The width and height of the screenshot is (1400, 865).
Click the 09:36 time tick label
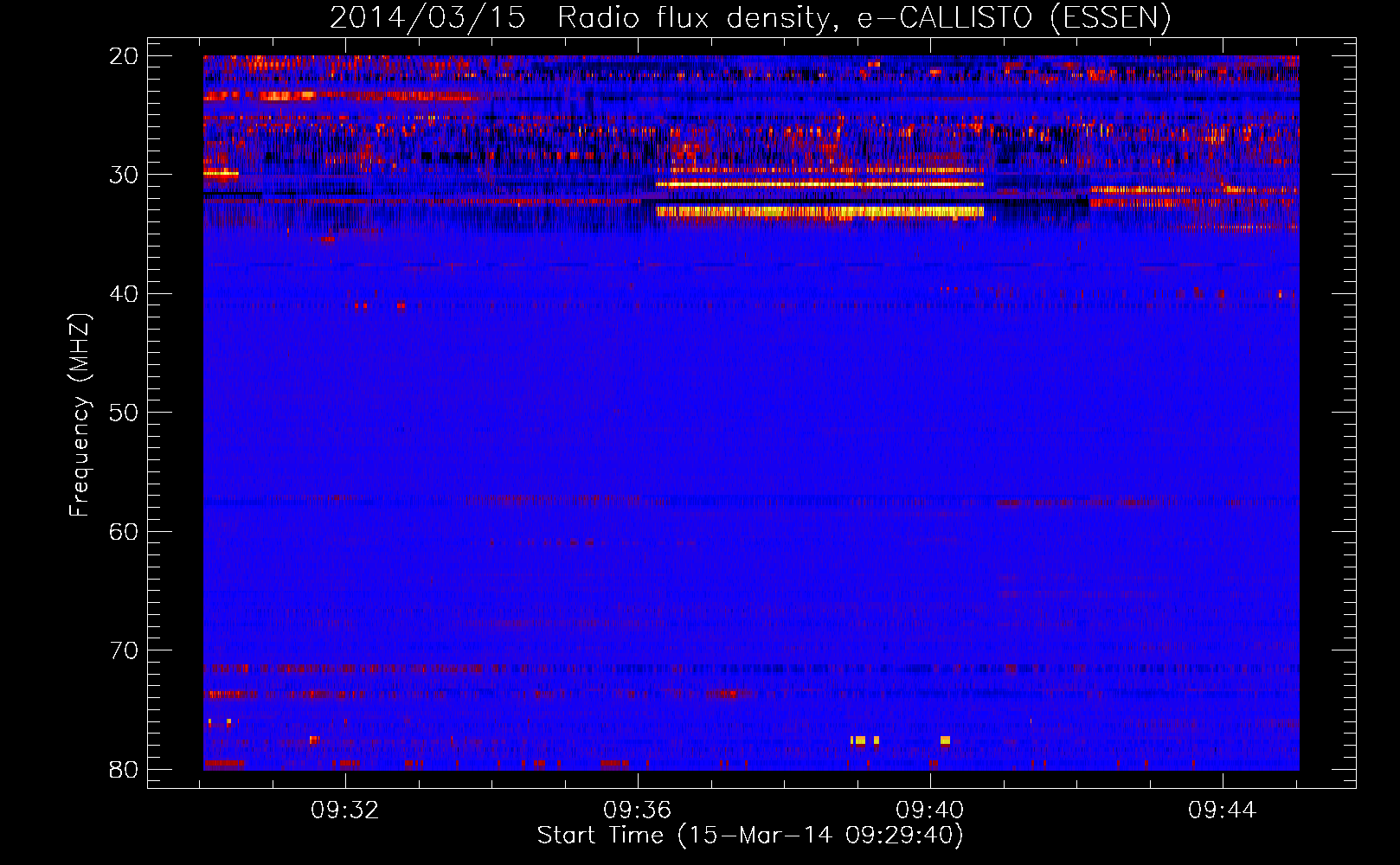(638, 811)
